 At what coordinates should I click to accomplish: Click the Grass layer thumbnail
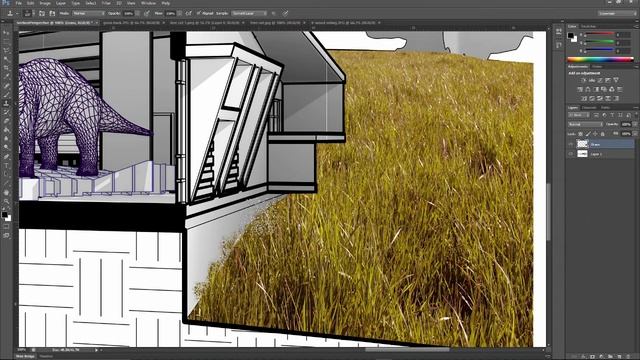pos(582,144)
